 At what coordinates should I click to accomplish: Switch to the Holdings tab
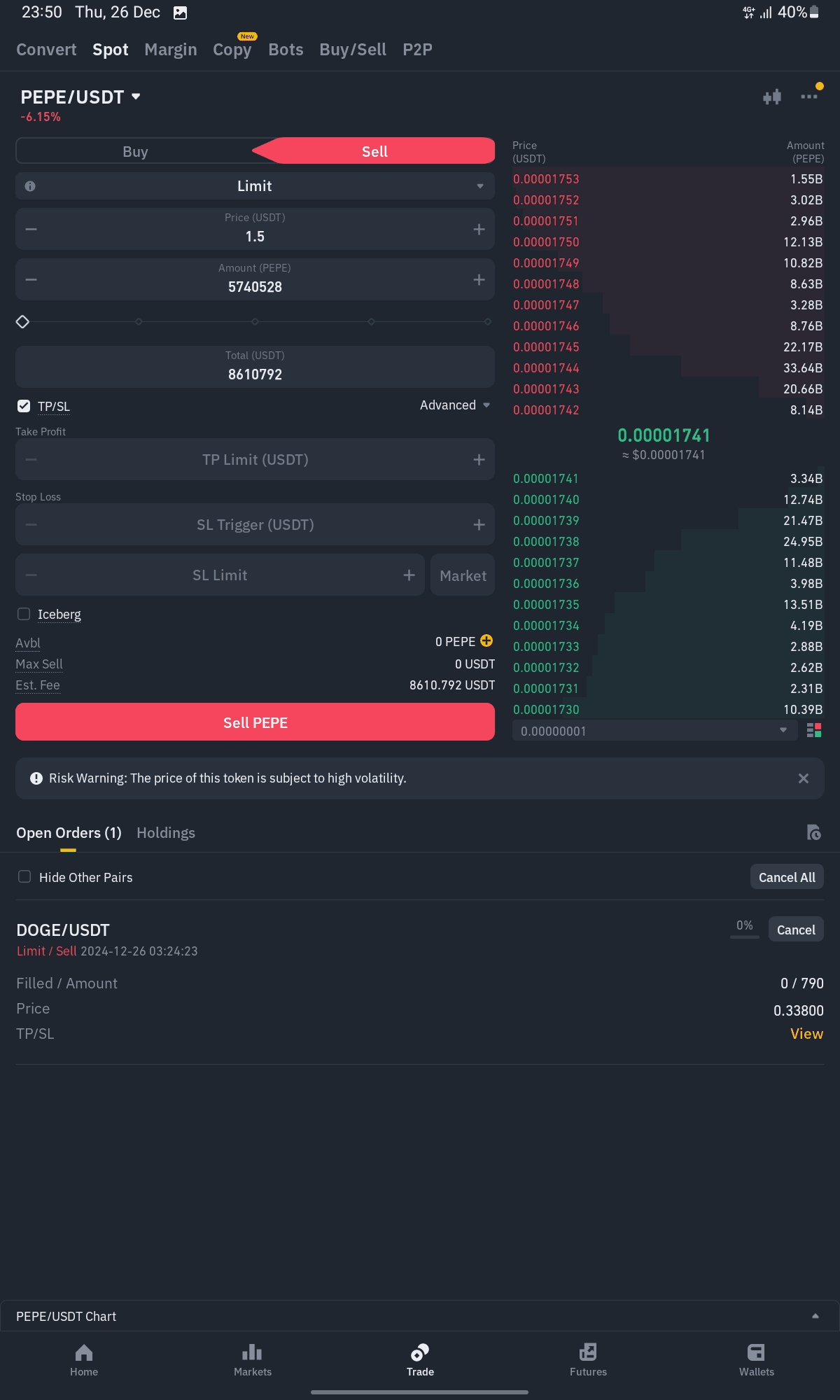click(x=166, y=832)
